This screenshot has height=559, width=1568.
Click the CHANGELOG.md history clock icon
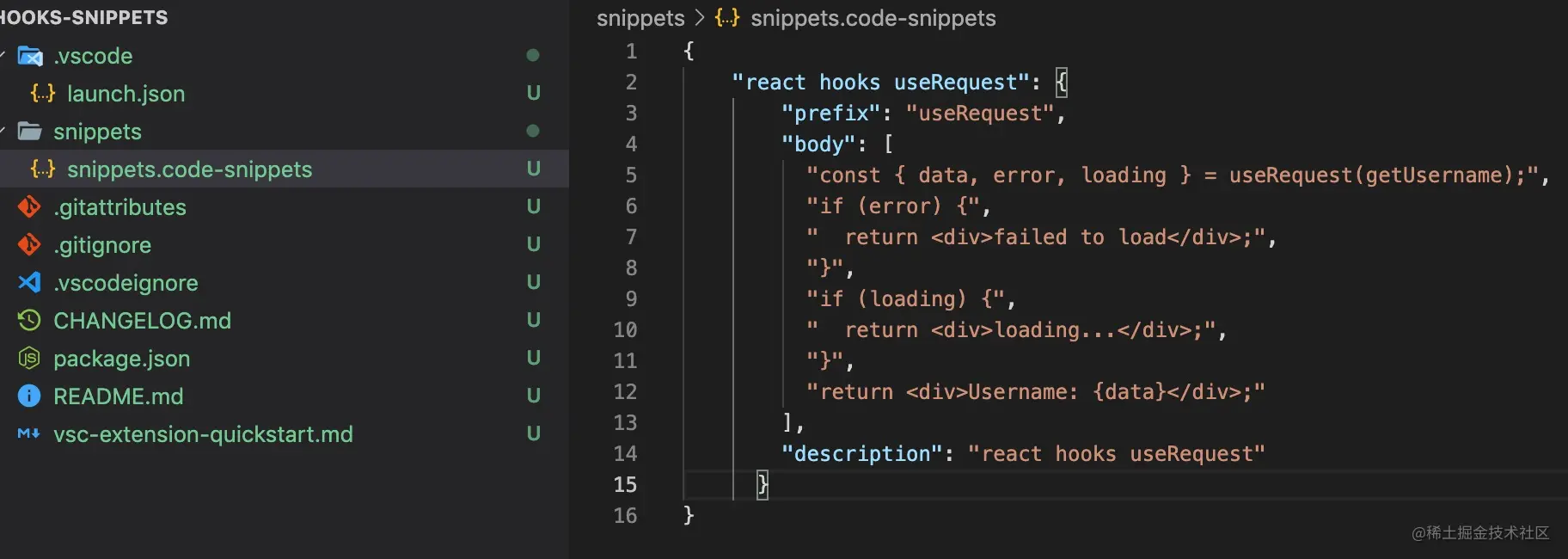click(x=29, y=321)
